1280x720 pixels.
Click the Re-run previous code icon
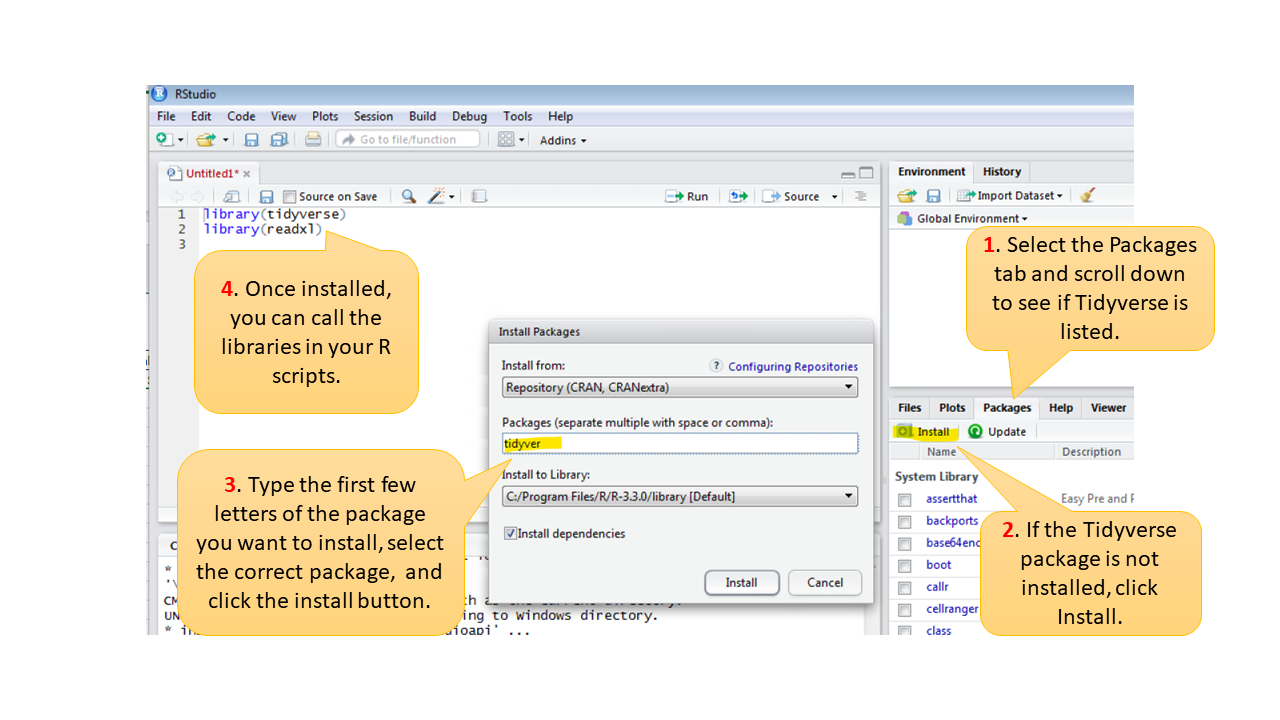click(739, 197)
